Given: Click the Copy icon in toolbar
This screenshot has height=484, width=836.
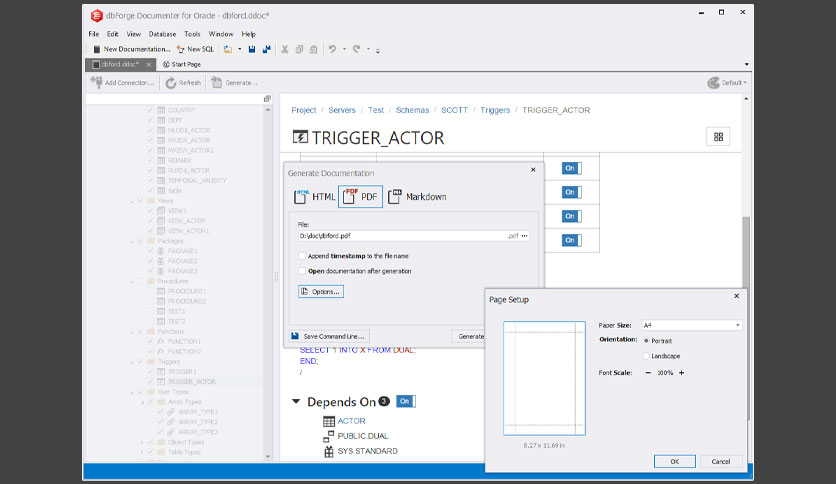Looking at the screenshot, I should 299,49.
